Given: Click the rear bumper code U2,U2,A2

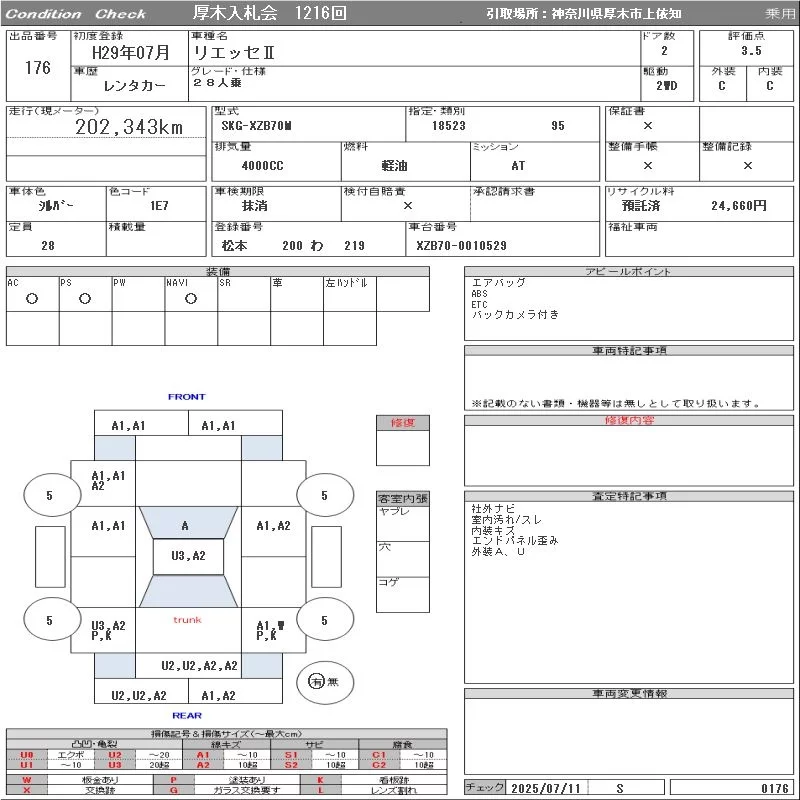Looking at the screenshot, I should [x=139, y=695].
